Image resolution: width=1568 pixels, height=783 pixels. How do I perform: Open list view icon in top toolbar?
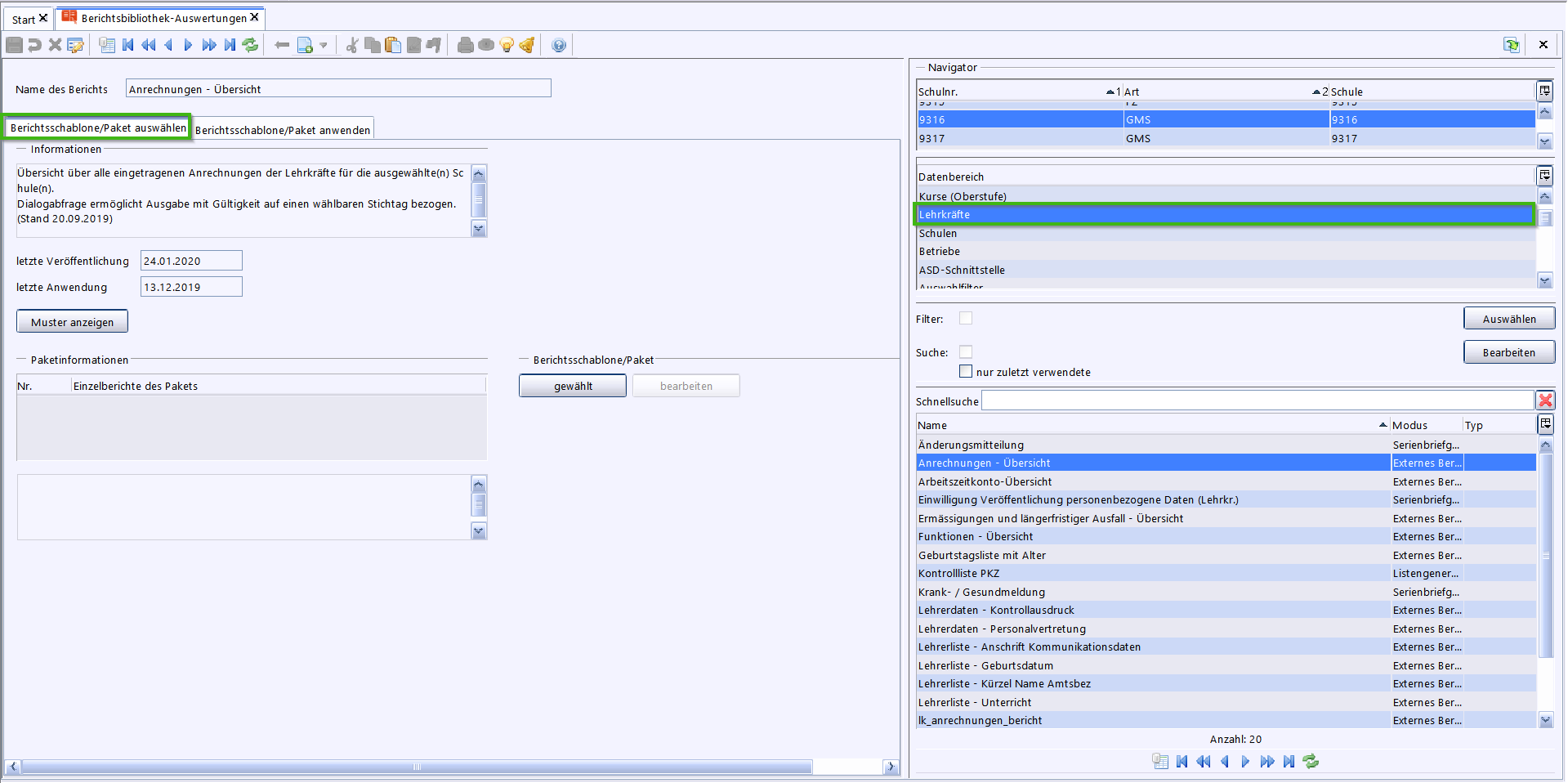click(x=107, y=45)
